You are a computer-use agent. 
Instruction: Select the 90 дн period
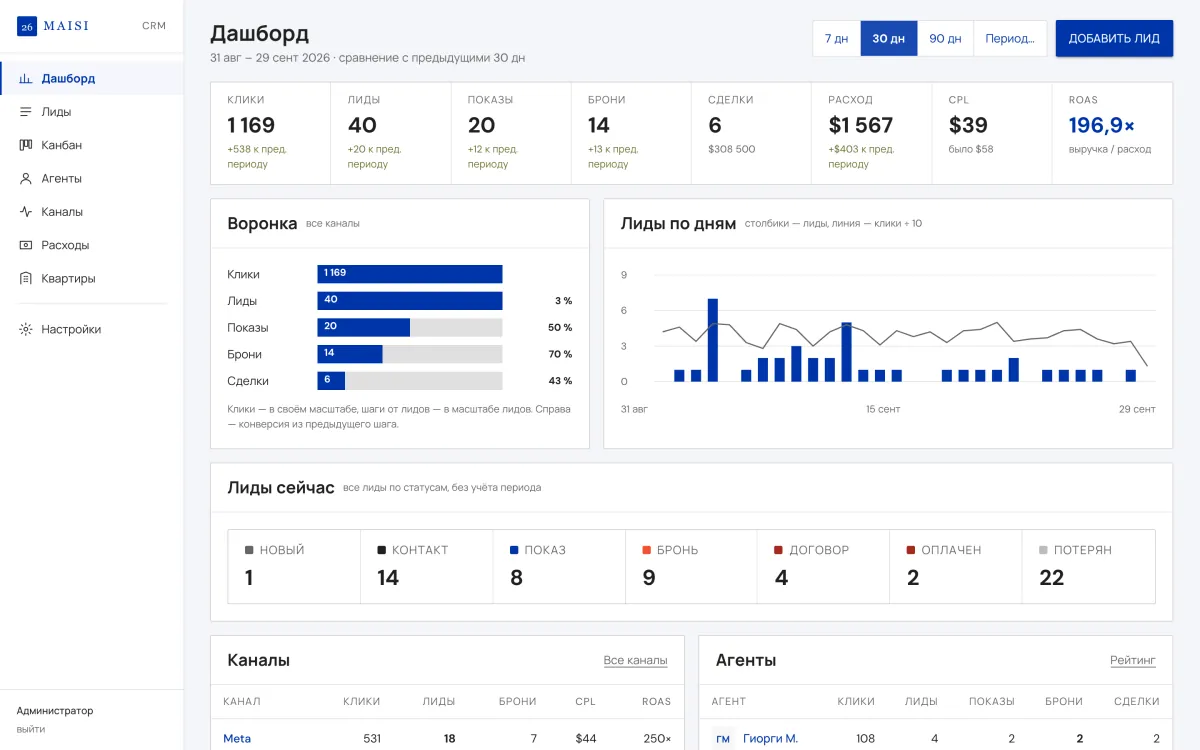coord(945,38)
